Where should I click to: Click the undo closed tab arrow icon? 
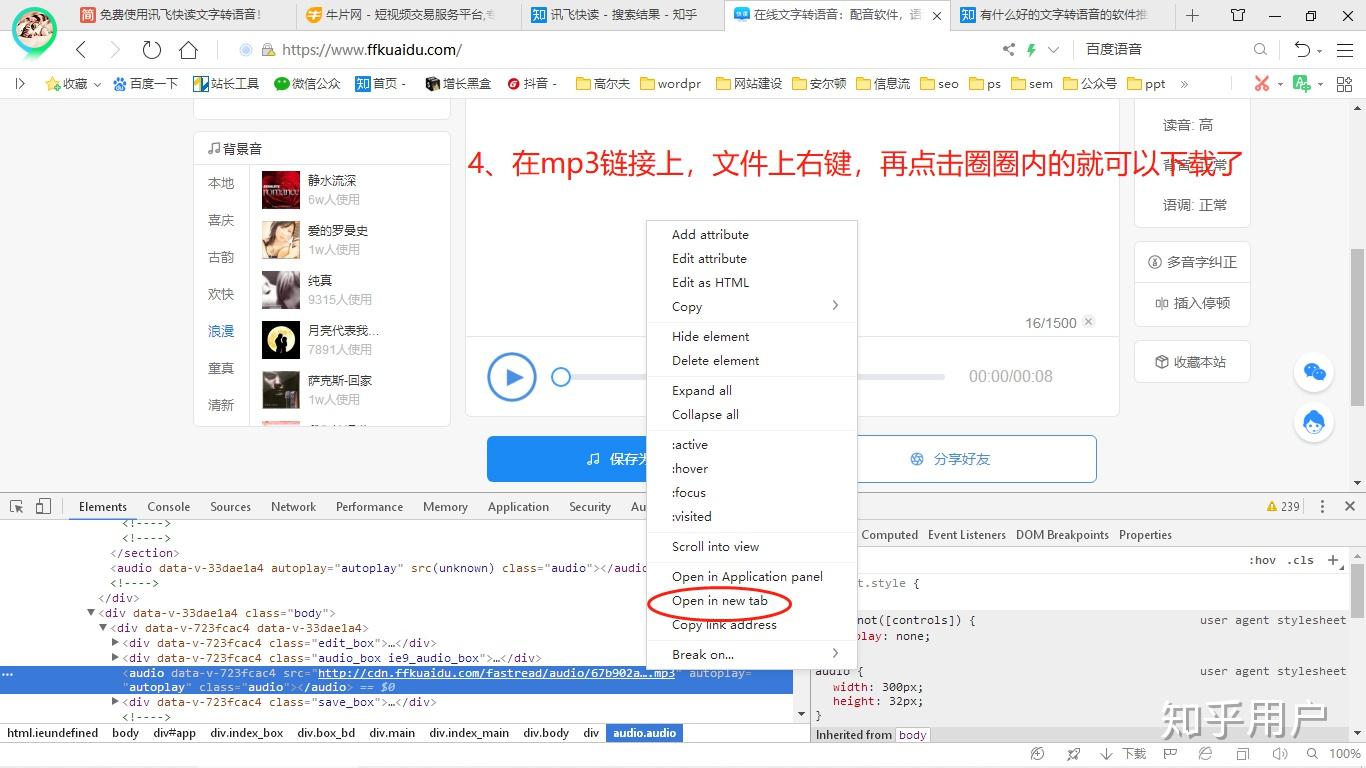tap(1302, 50)
